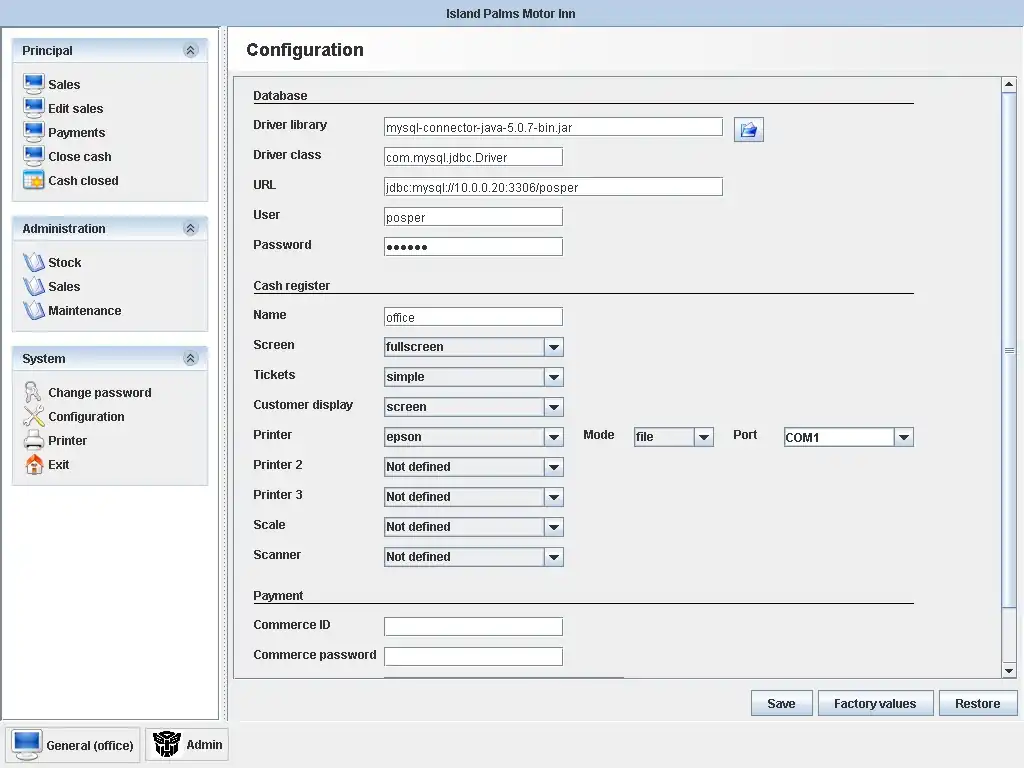The height and width of the screenshot is (768, 1024).
Task: Collapse the System panel
Action: tap(190, 358)
